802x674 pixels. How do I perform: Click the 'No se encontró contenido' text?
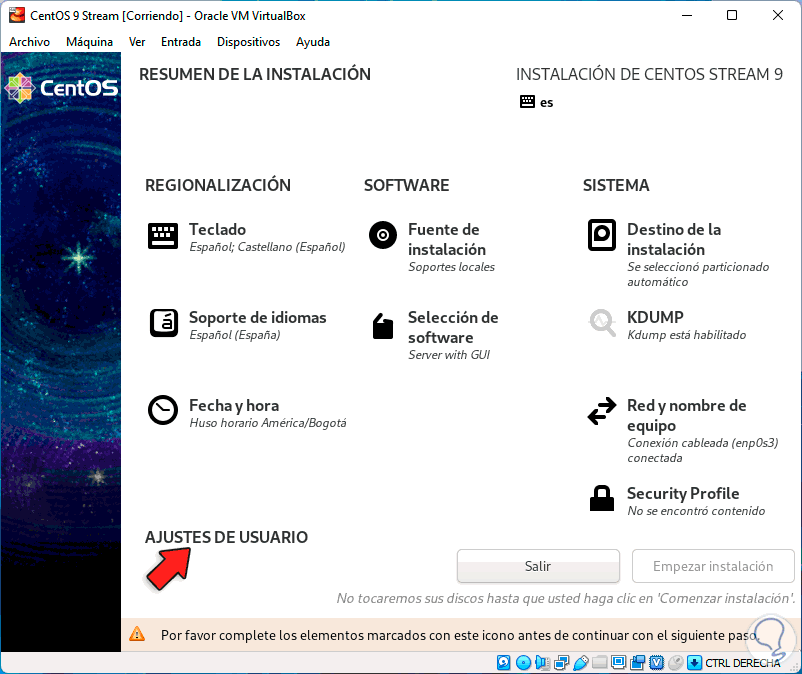point(696,511)
